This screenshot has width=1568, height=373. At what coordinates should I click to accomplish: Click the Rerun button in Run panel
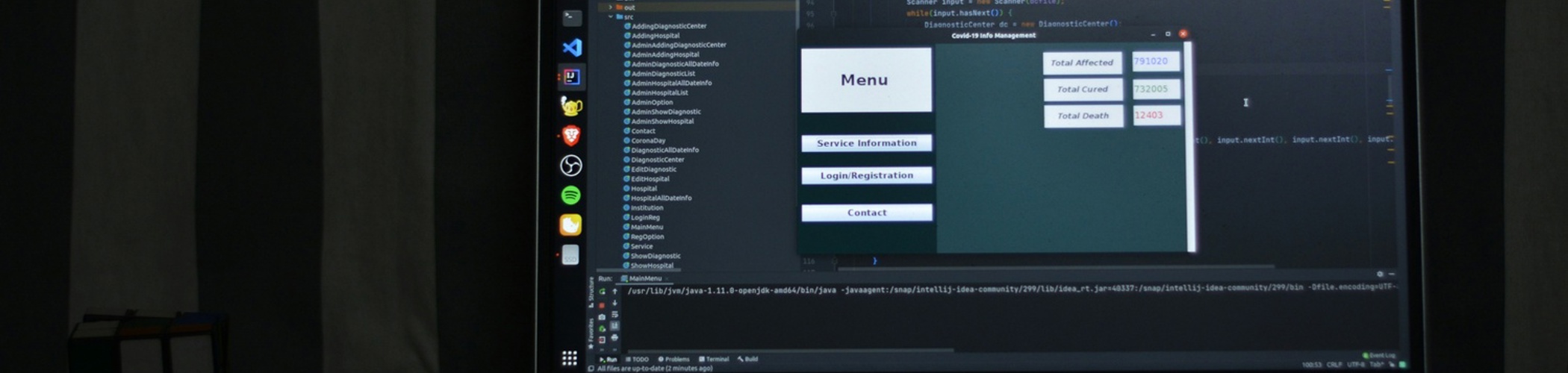point(602,292)
